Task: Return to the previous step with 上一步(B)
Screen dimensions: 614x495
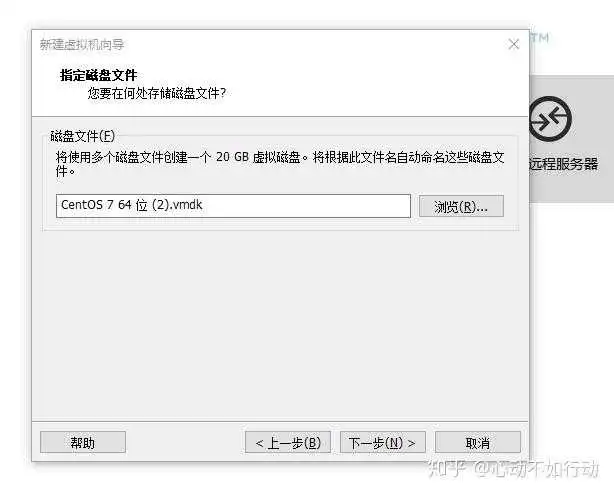Action: click(x=288, y=443)
